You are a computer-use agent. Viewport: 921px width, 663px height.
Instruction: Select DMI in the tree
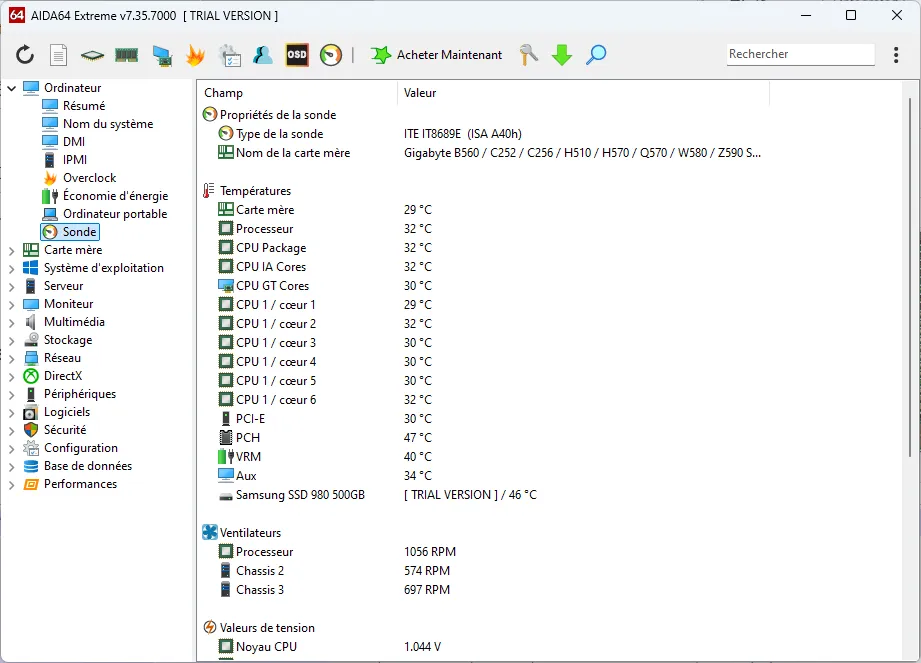[x=73, y=142]
